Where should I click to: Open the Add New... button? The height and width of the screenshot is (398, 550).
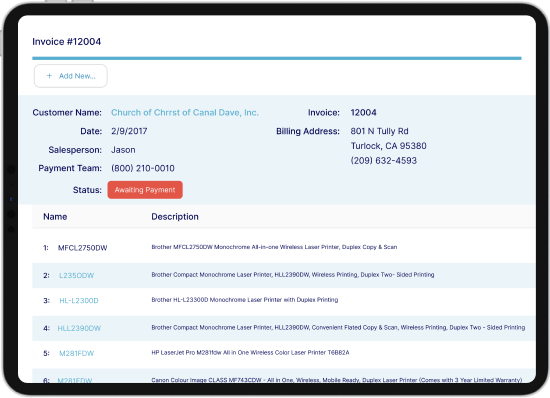[x=71, y=76]
